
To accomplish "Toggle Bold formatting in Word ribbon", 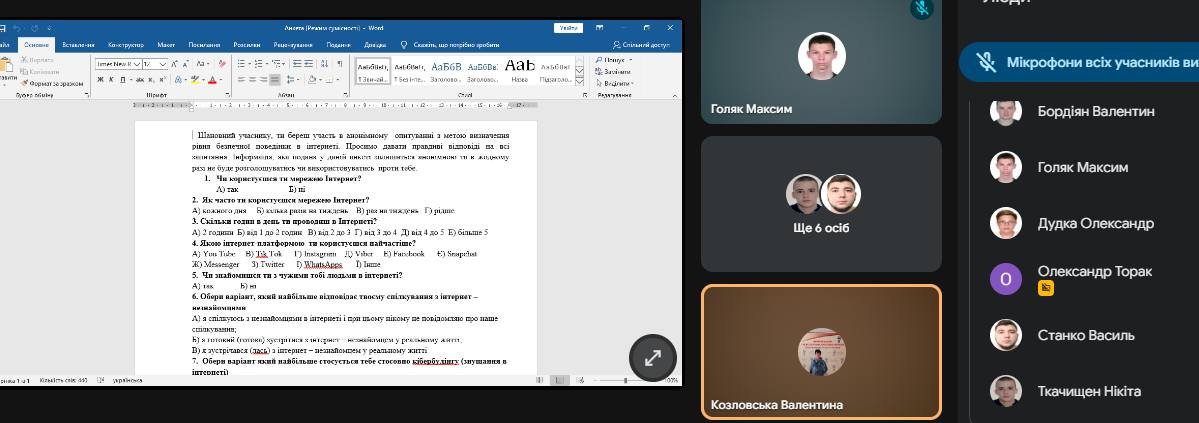I will tap(98, 80).
